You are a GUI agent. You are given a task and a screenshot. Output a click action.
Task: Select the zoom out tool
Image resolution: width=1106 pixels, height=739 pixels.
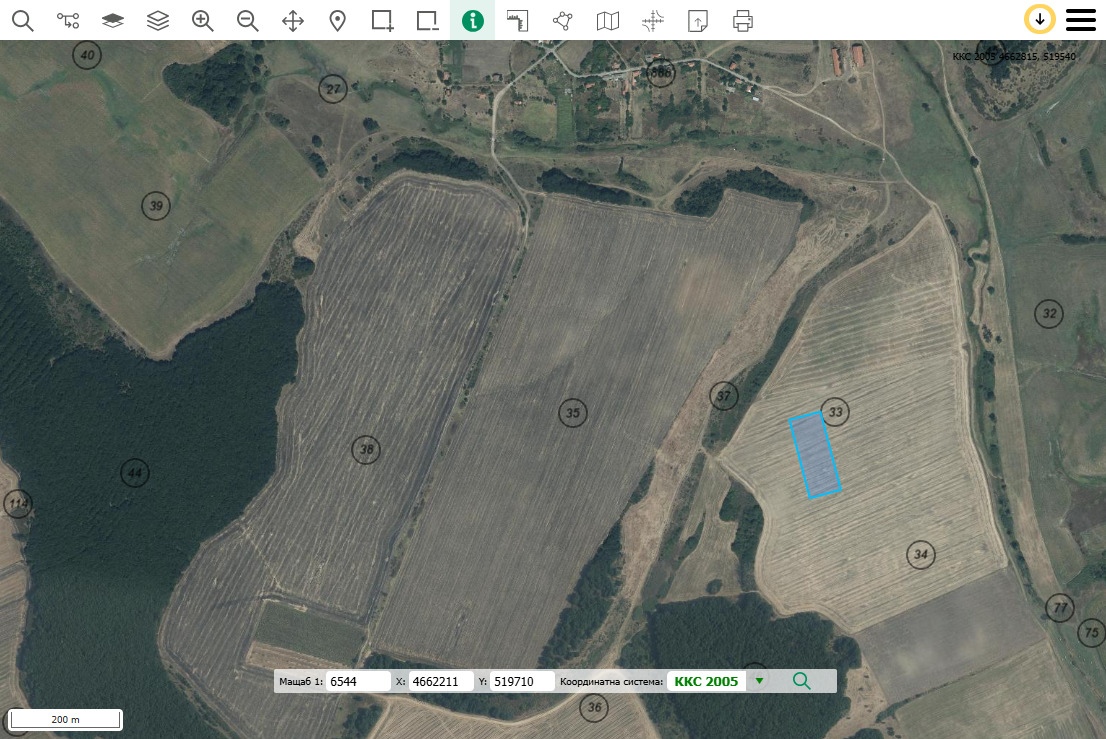pyautogui.click(x=248, y=20)
